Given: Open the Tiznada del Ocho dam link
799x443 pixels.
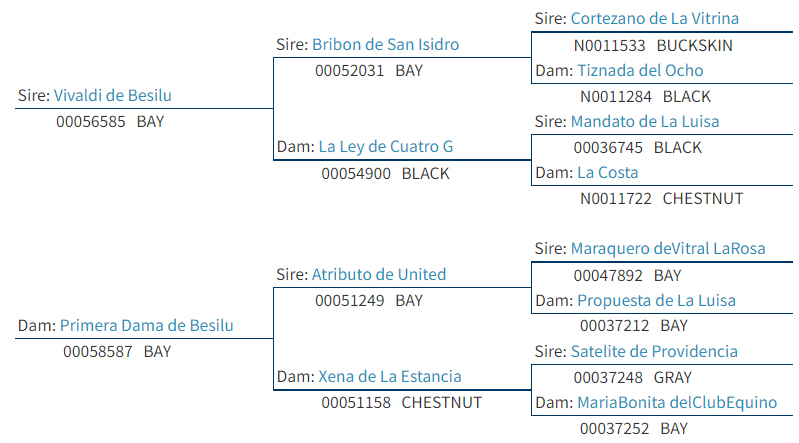Looking at the screenshot, I should point(640,70).
